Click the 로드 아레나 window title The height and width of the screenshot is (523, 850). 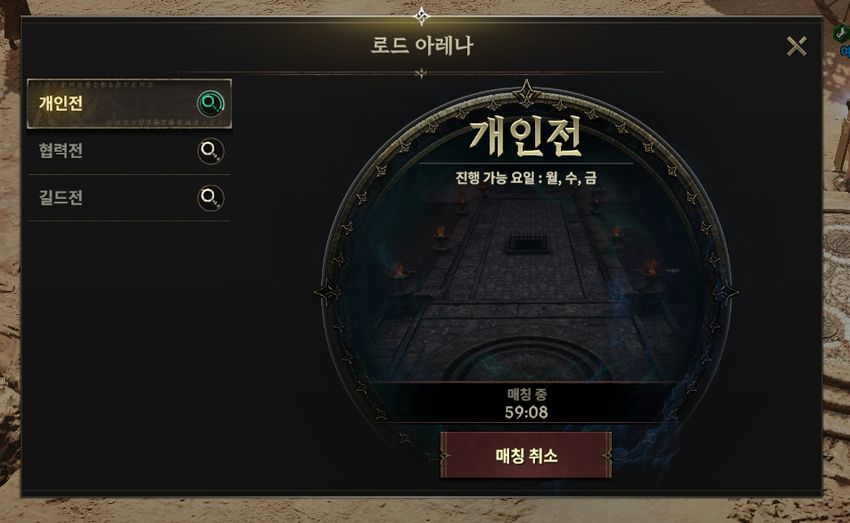[422, 45]
